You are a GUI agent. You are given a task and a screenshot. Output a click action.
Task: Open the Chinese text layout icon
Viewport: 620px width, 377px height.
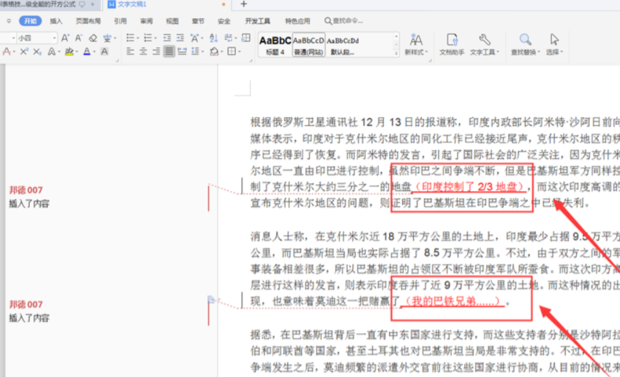194,38
